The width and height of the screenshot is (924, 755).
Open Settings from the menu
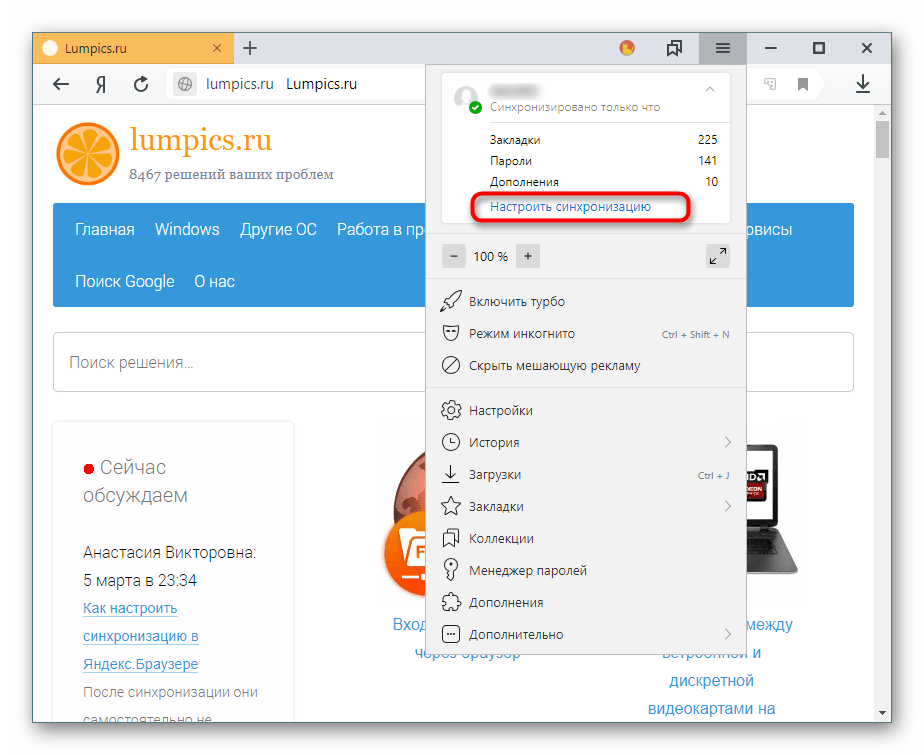[x=500, y=411]
